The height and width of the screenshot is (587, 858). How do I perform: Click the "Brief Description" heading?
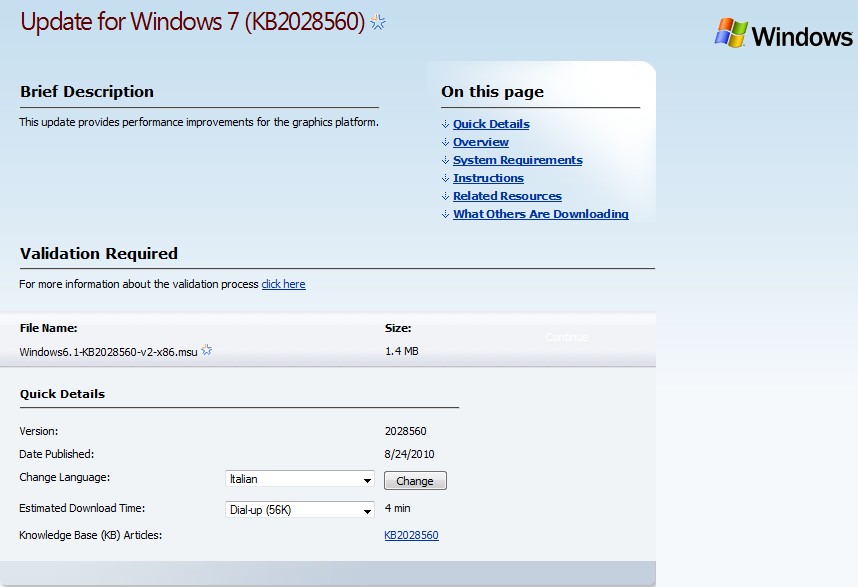click(87, 91)
